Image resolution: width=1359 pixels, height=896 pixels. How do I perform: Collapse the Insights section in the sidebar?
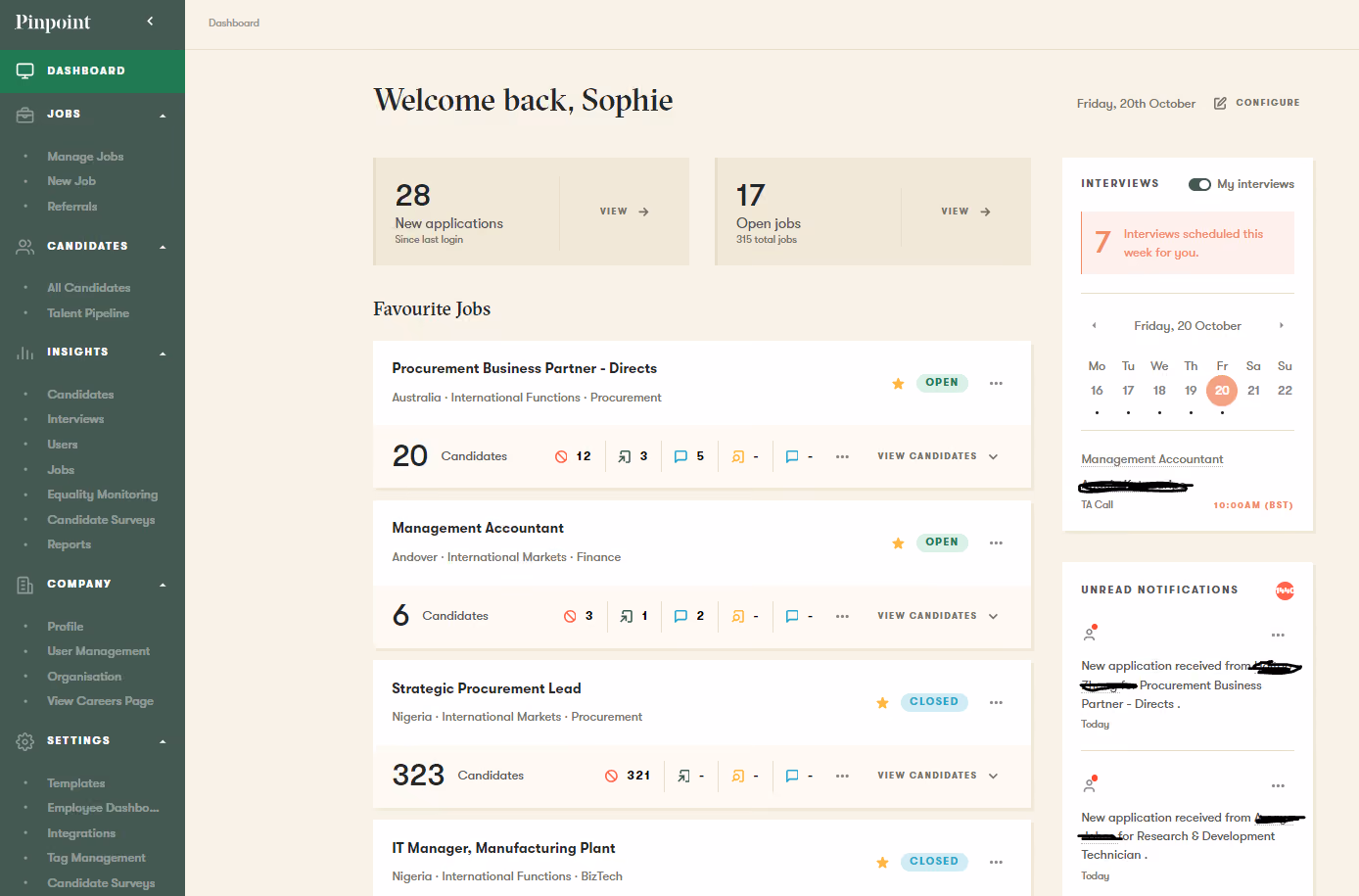point(163,353)
